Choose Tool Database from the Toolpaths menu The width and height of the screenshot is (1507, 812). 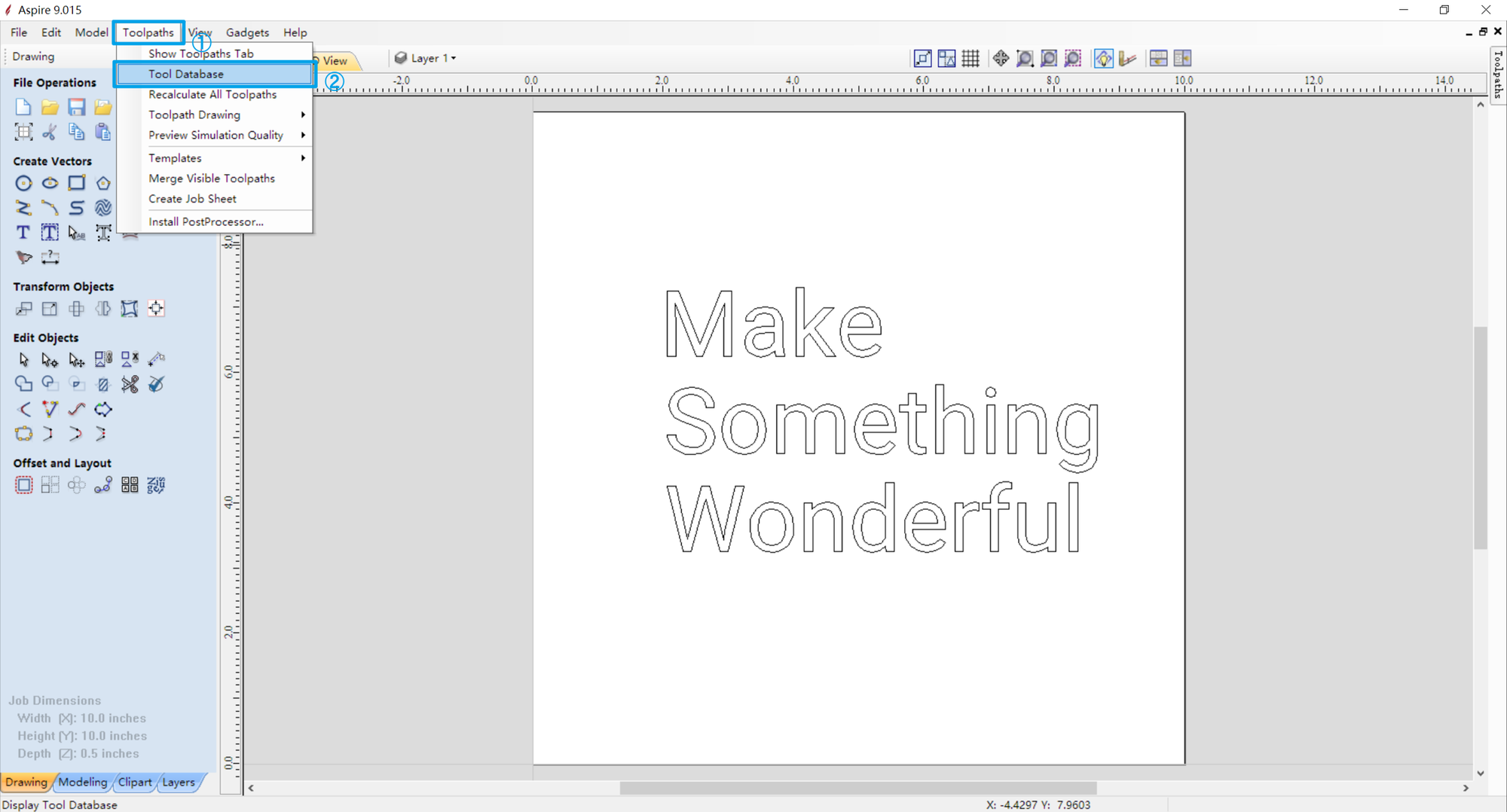[x=215, y=74]
